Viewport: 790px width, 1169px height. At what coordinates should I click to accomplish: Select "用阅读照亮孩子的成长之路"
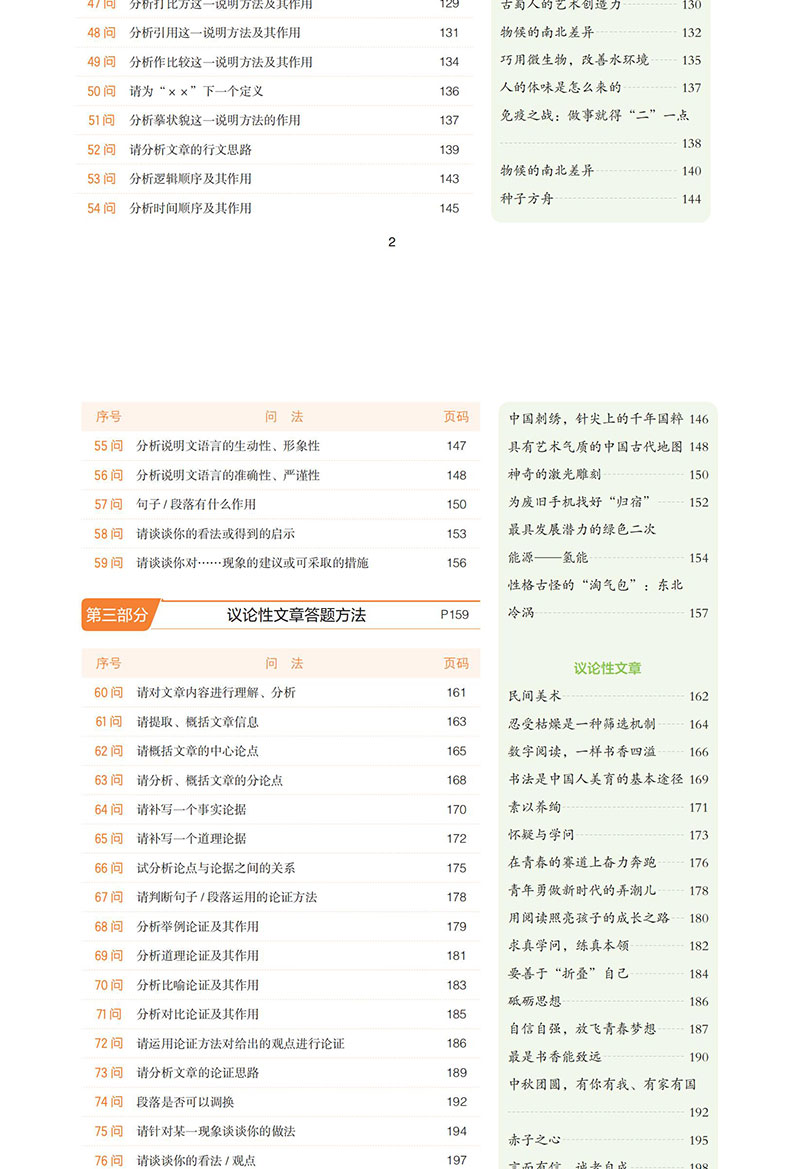point(589,918)
